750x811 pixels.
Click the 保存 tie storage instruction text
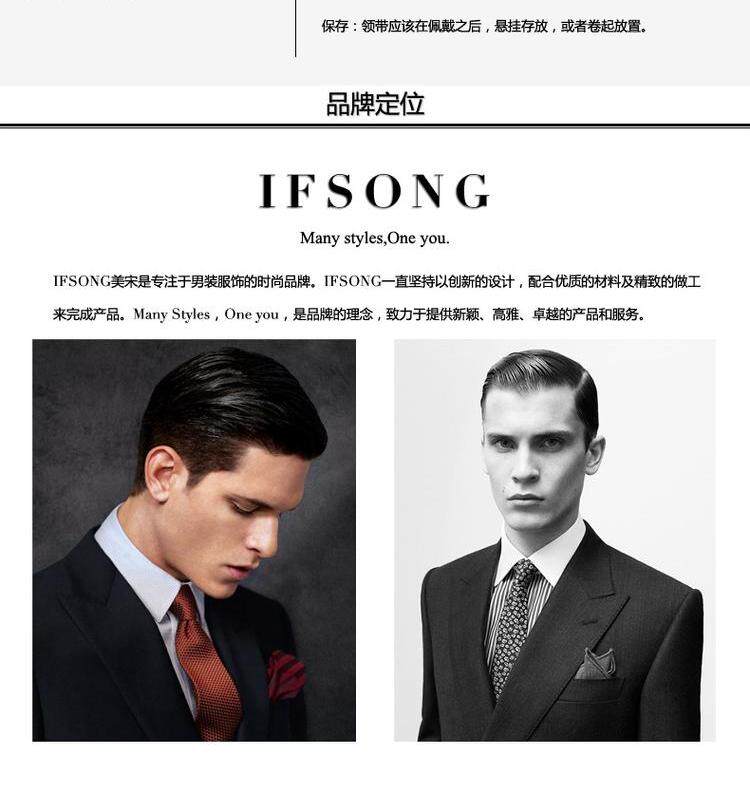[485, 26]
